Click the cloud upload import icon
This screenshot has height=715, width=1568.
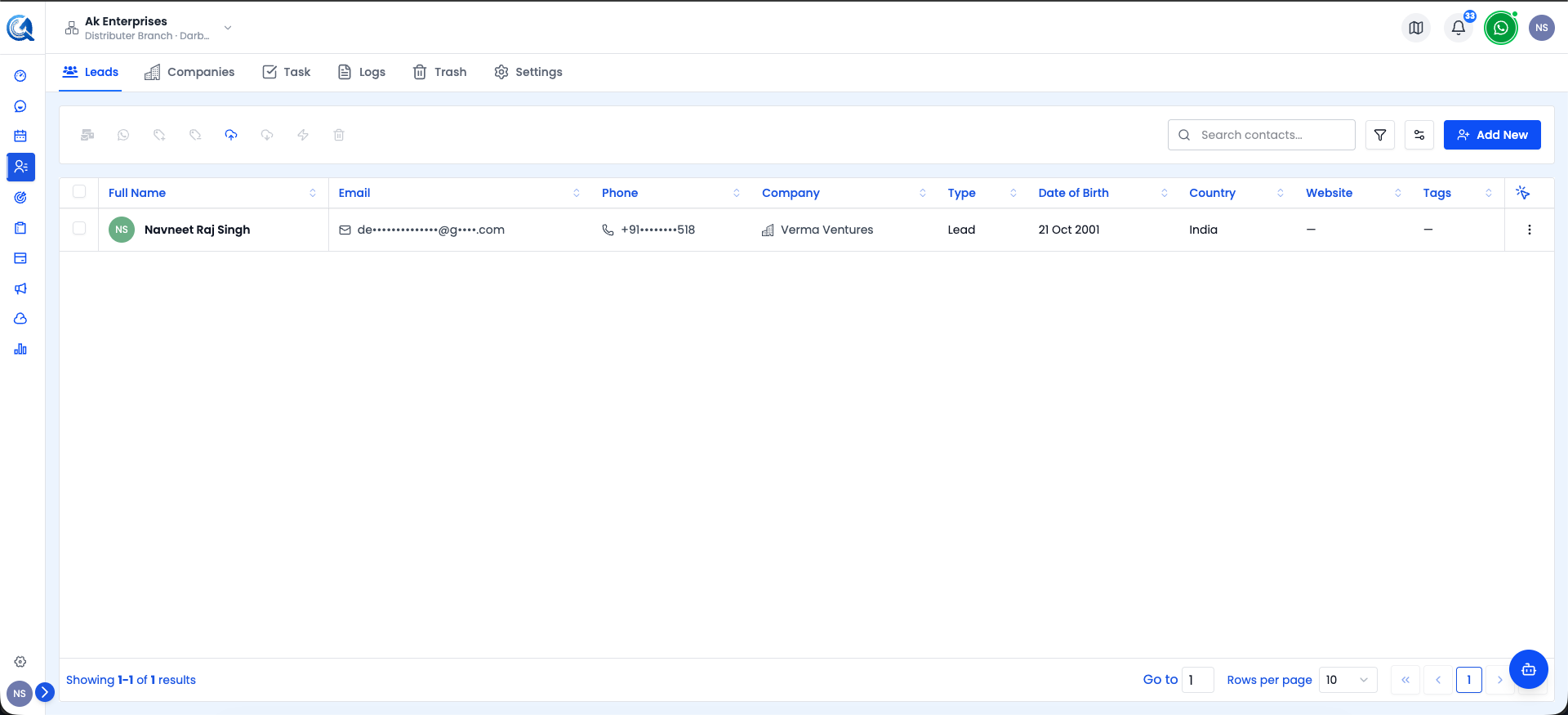pyautogui.click(x=231, y=135)
